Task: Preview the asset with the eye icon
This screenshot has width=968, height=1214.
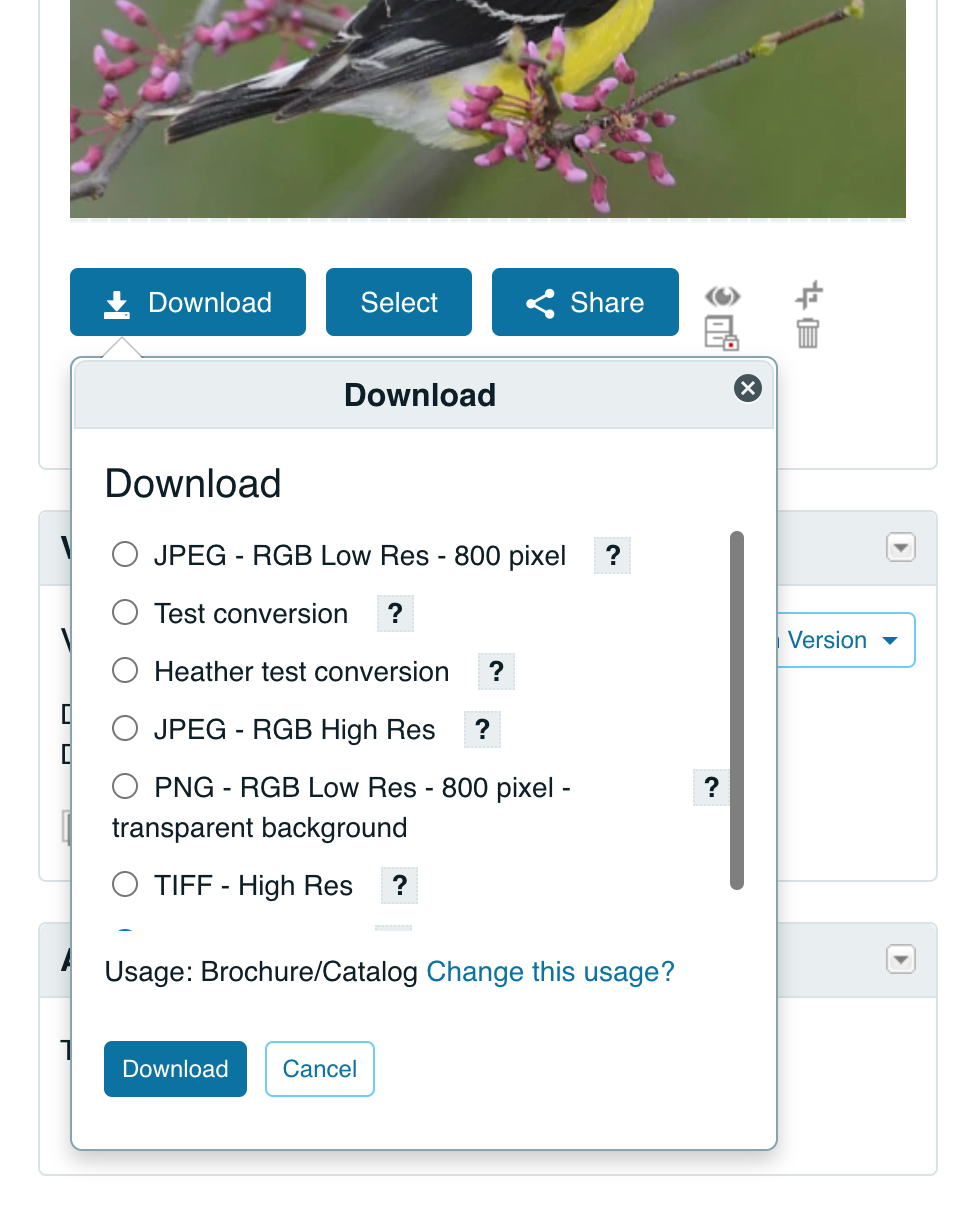Action: coord(722,296)
